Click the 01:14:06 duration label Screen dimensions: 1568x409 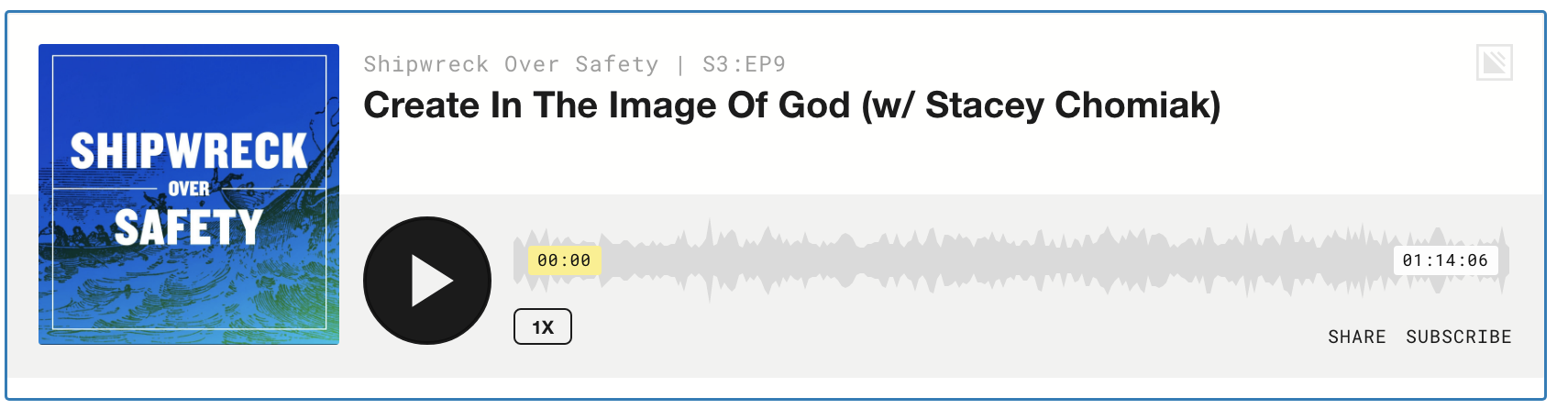click(x=1445, y=260)
